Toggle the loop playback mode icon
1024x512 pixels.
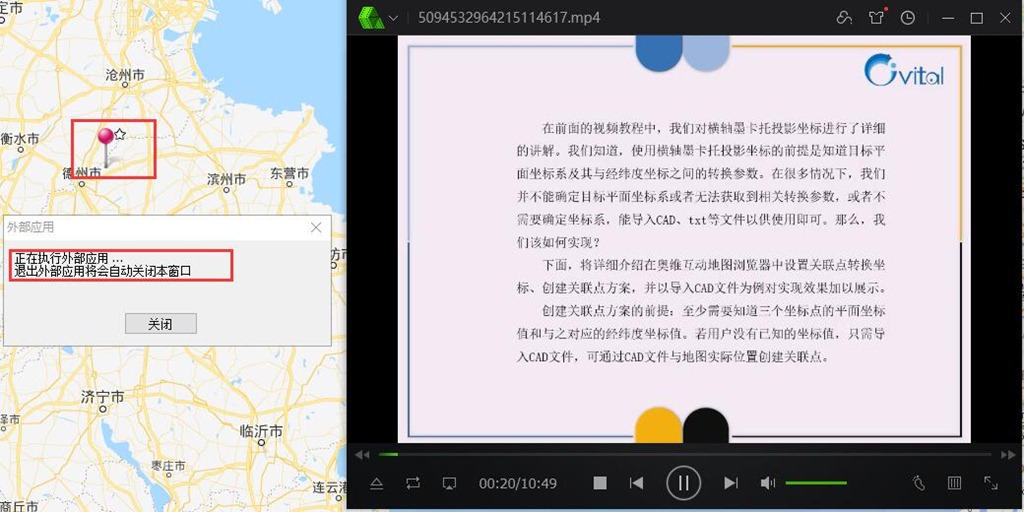tap(413, 483)
